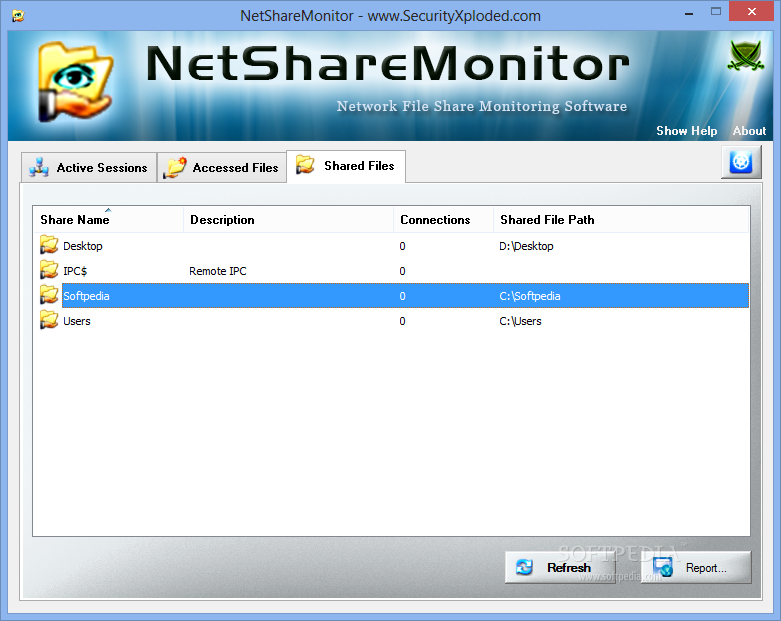The height and width of the screenshot is (621, 781).
Task: Select the Softpedia share name
Action: pyautogui.click(x=86, y=296)
